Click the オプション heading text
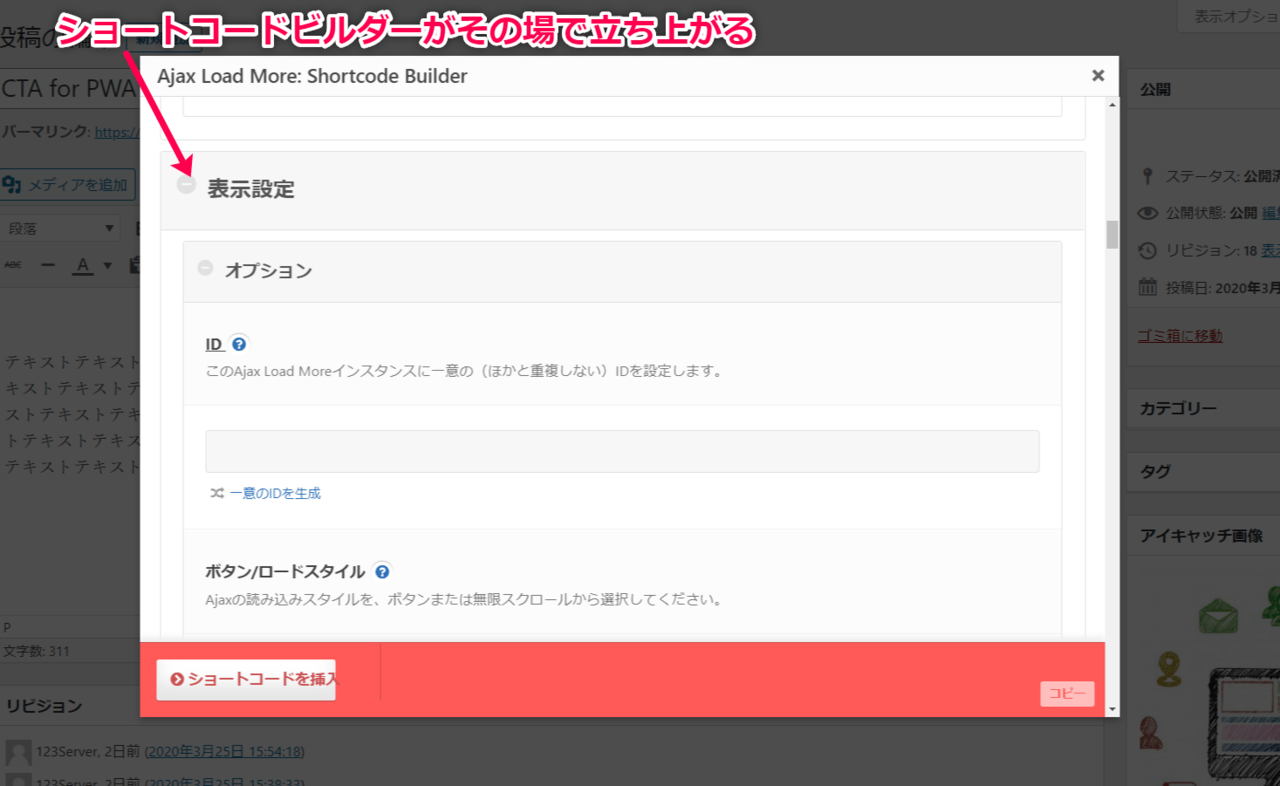Screen dimensions: 1280x786 (x=268, y=270)
